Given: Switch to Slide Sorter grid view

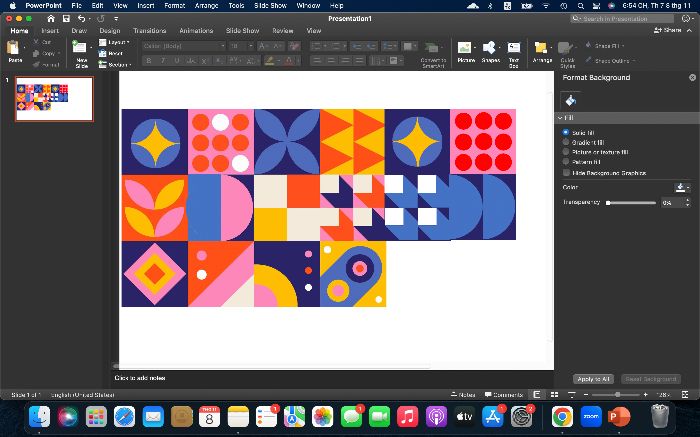Looking at the screenshot, I should pos(554,395).
